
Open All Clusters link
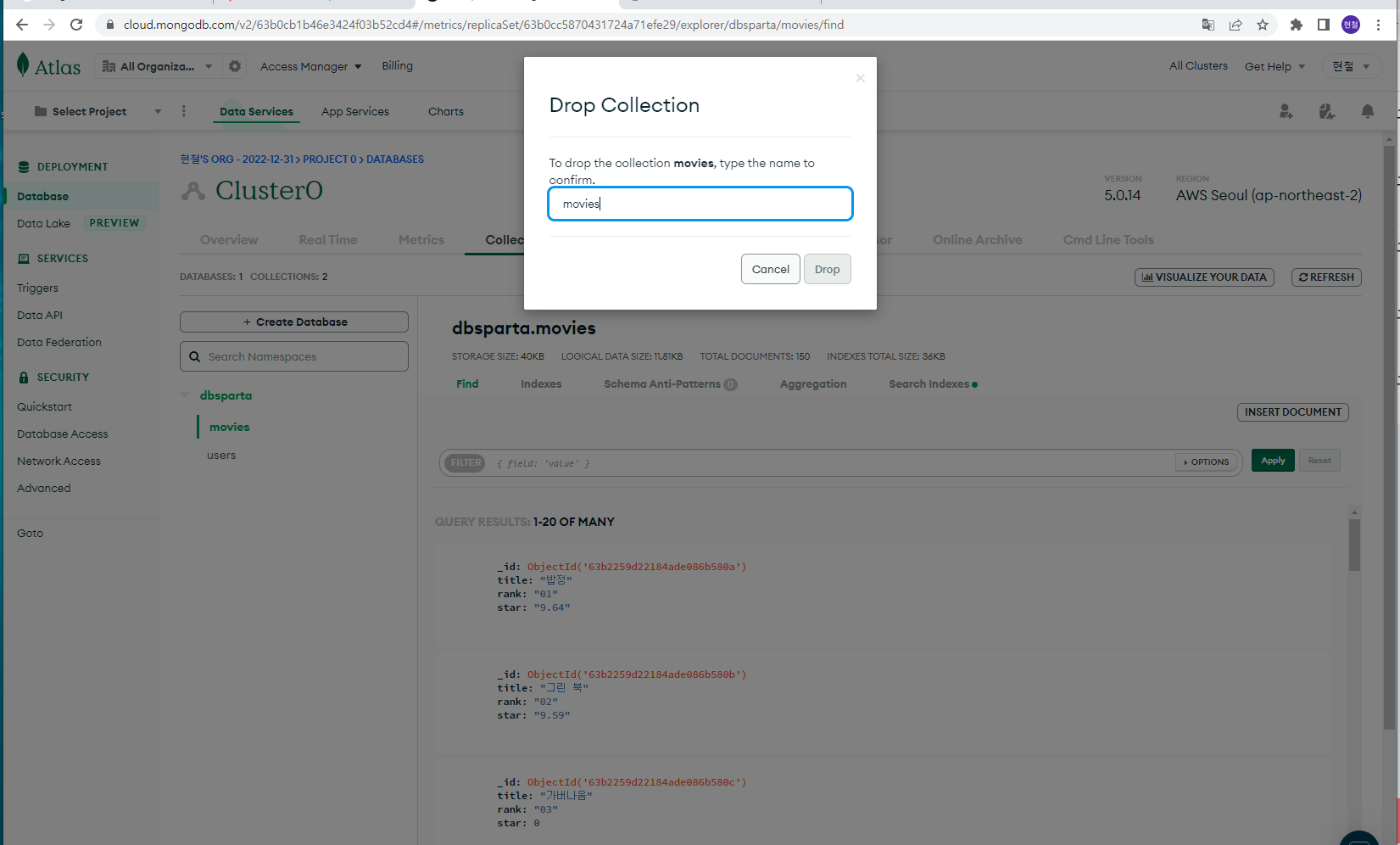1198,66
